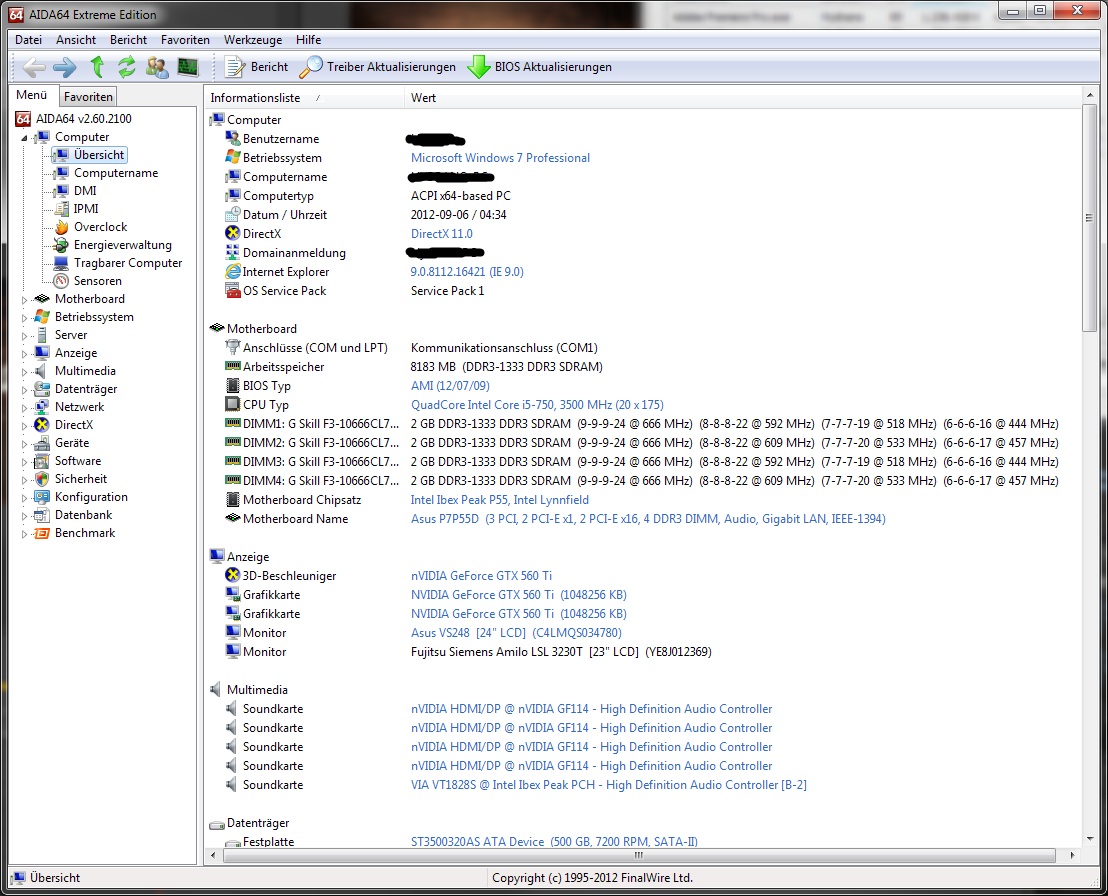Open the QuadCore Intel Core i5-750 link
Viewport: 1108px width, 896px height.
tap(537, 404)
